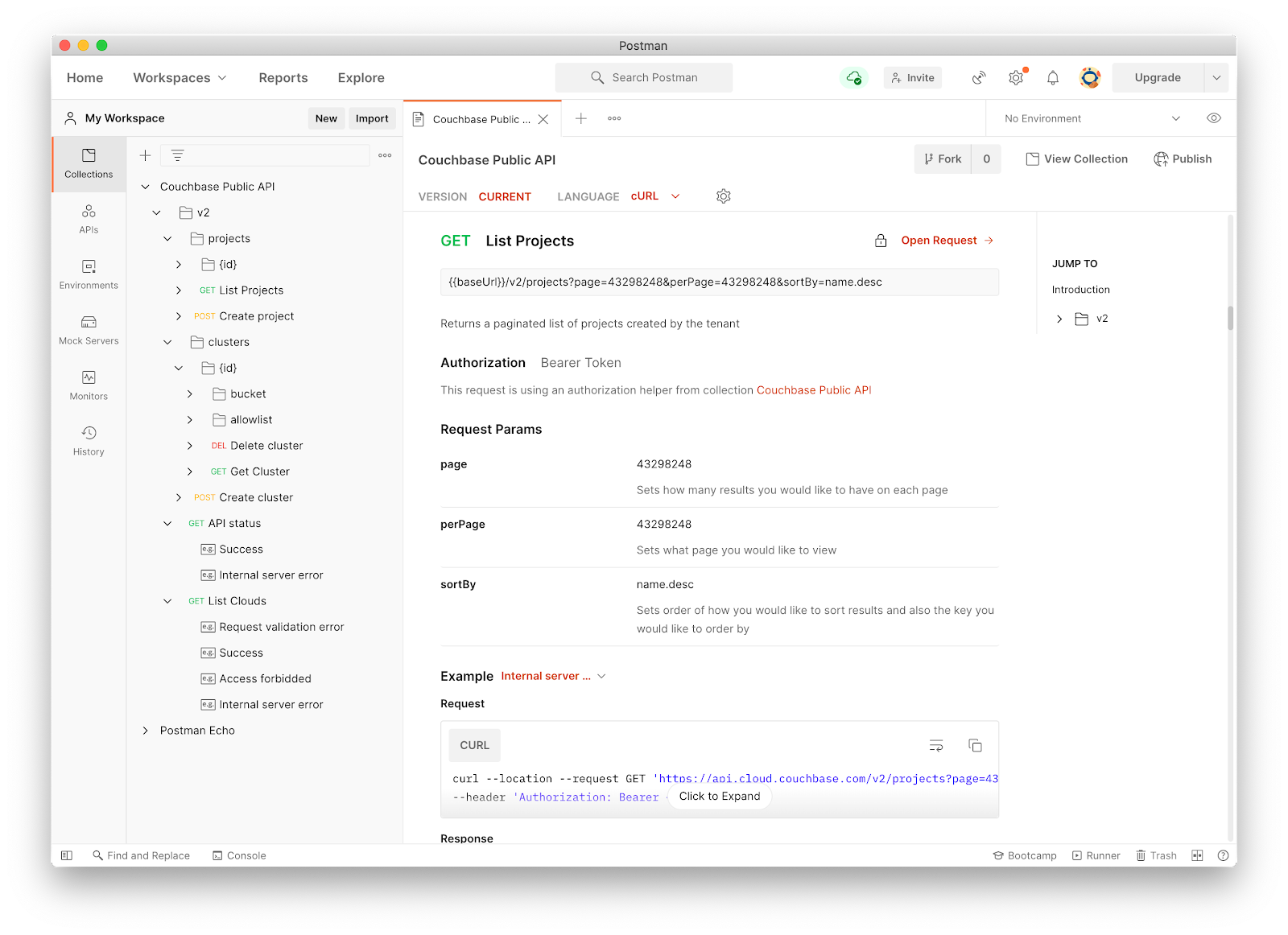1288x935 pixels.
Task: Open the Reports menu
Action: (283, 77)
